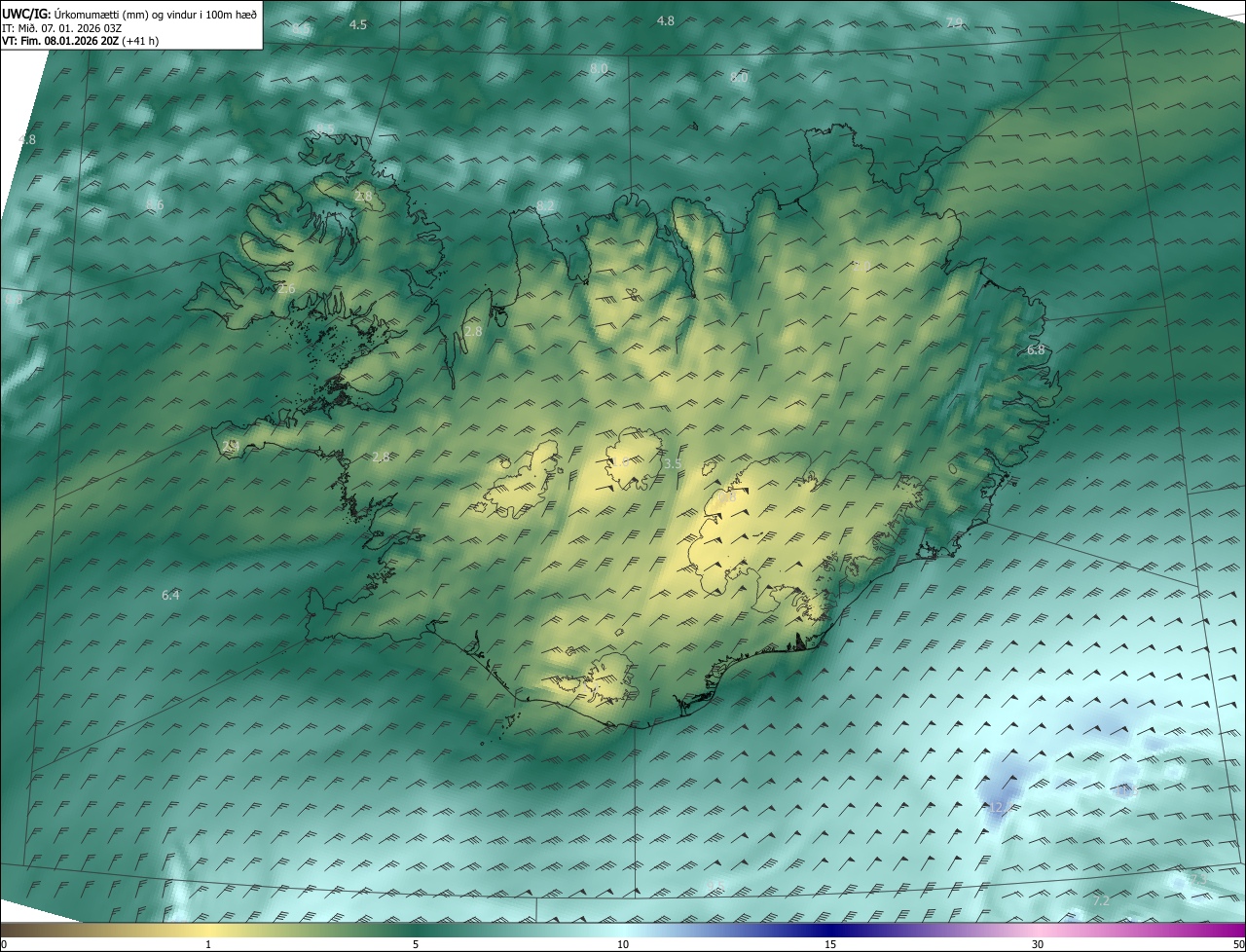Screen dimensions: 1246x952
Task: Click the 'IT: Mið. 07. 01. 2026 03Z' line
Action: pyautogui.click(x=61, y=27)
